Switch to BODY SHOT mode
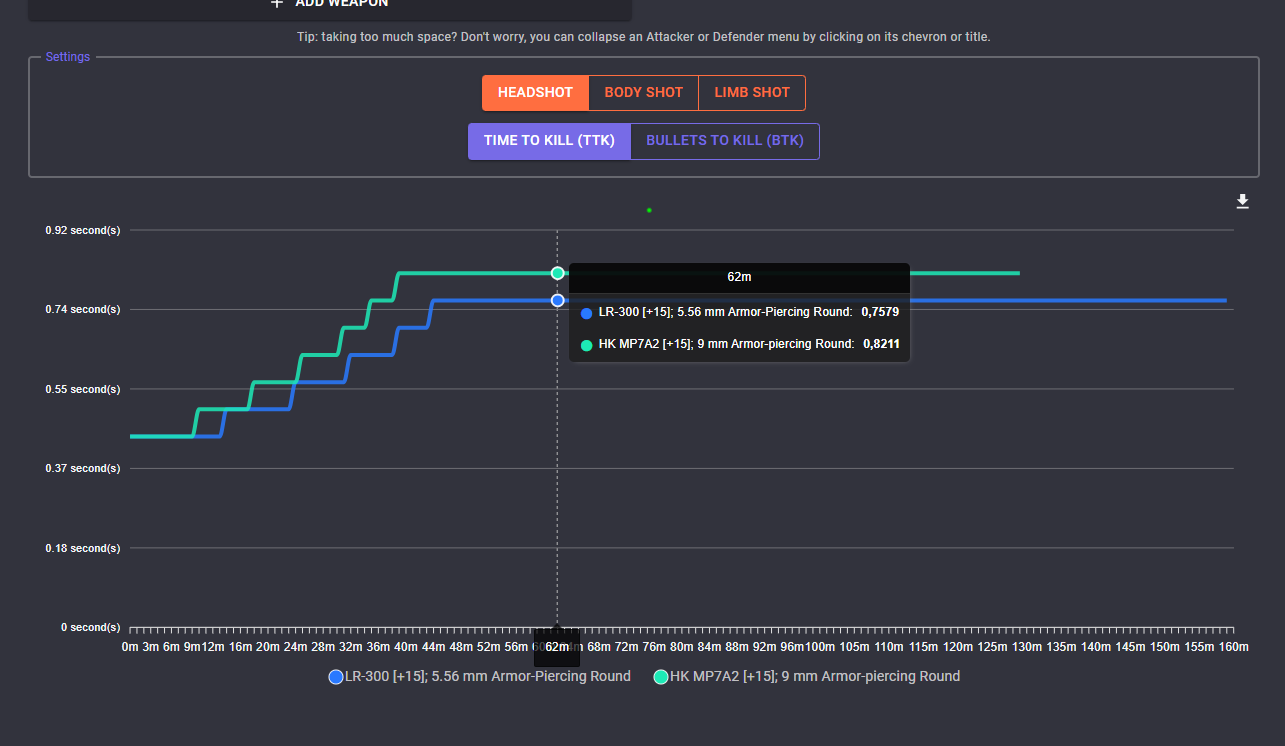 pos(643,93)
